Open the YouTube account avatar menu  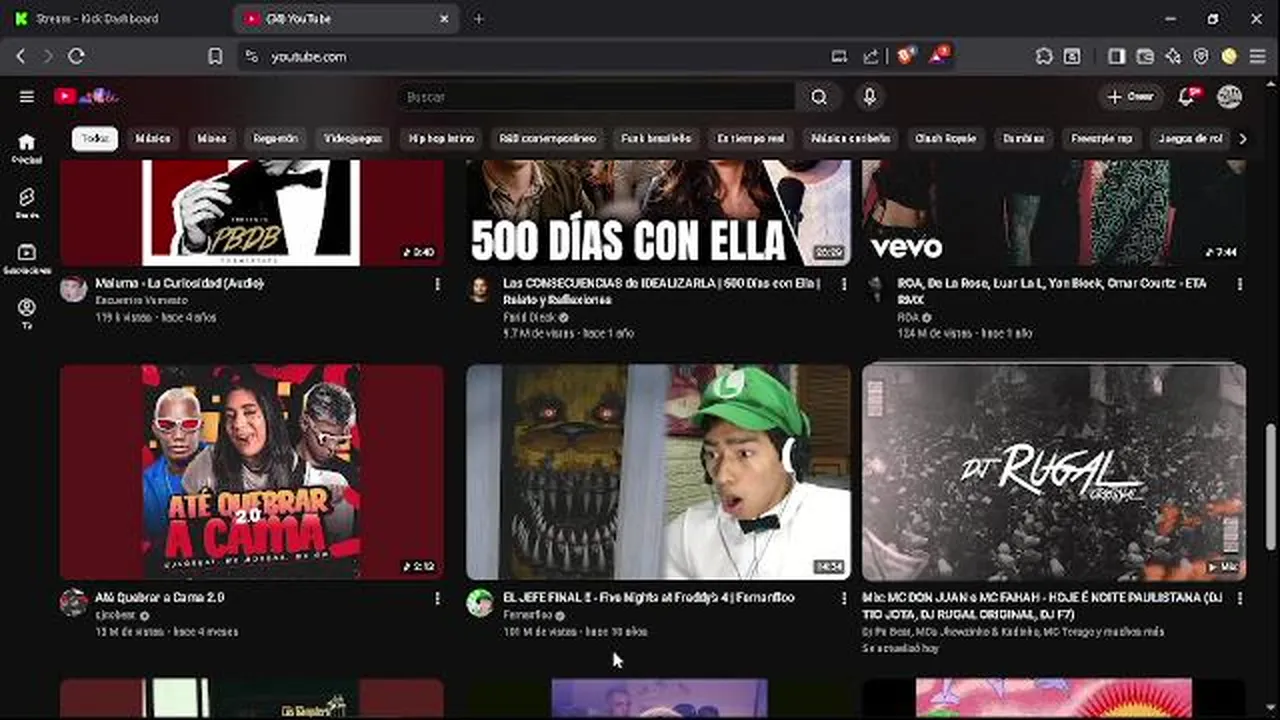click(1229, 97)
